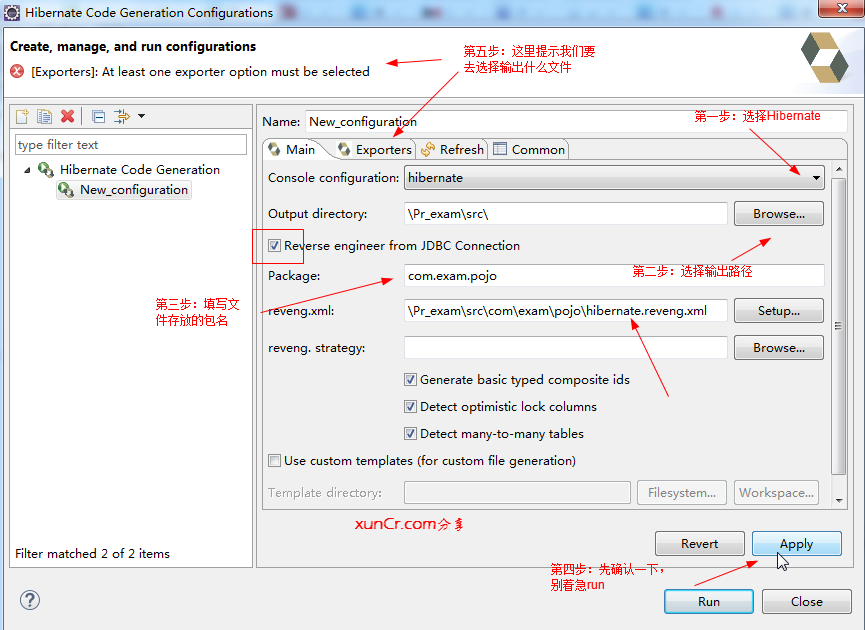865x630 pixels.
Task: Toggle Reverse engineer from JDBC Connection checkbox
Action: 274,245
